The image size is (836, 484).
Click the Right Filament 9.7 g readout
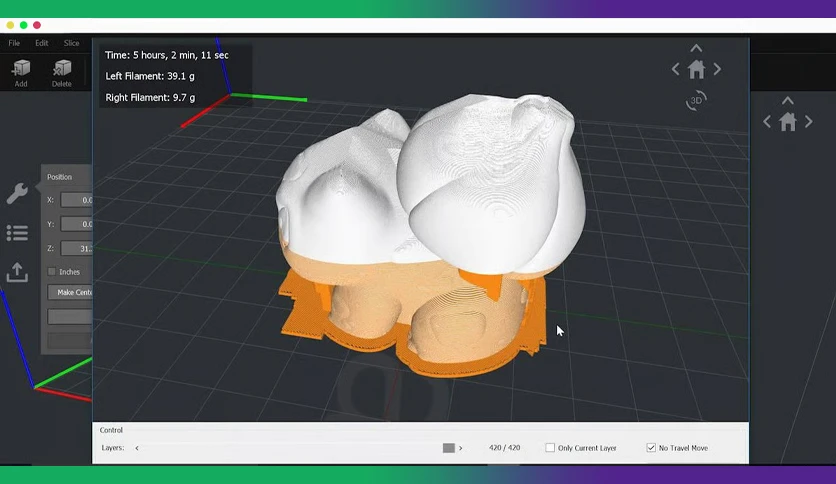150,98
